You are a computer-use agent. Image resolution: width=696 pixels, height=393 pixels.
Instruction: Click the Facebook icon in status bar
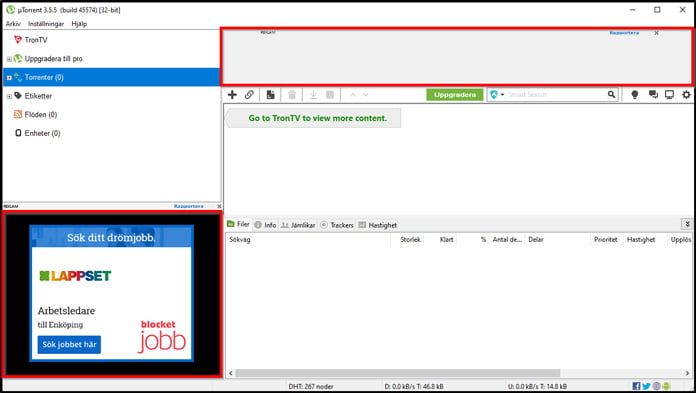coord(636,386)
